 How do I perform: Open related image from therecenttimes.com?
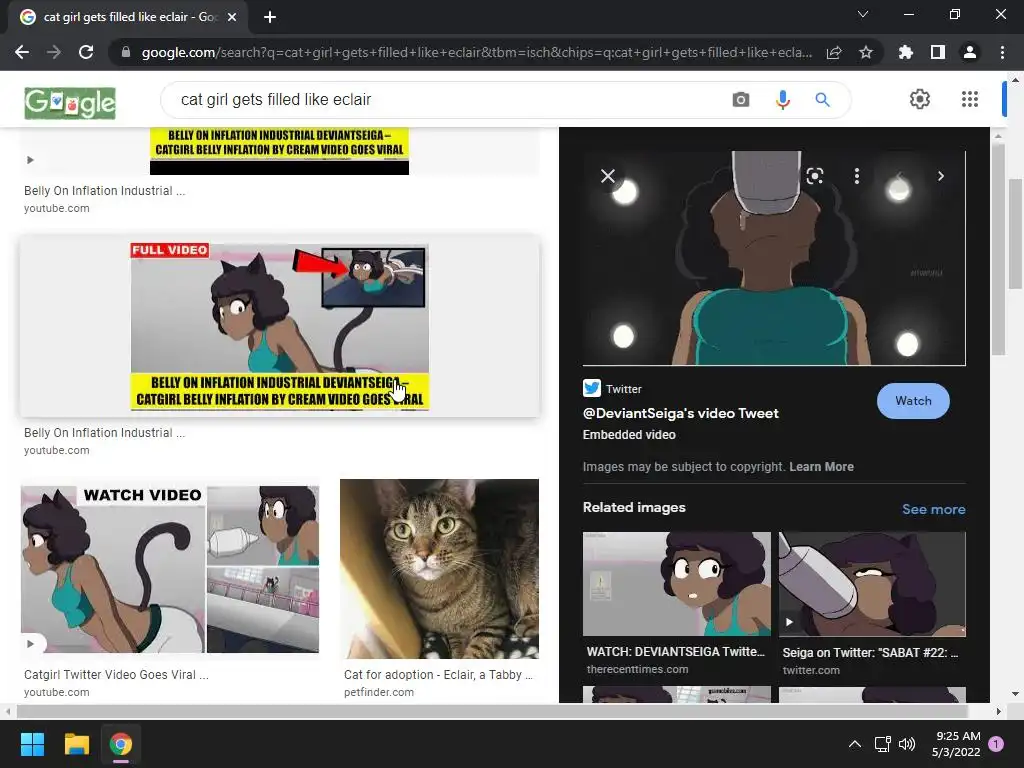click(677, 584)
